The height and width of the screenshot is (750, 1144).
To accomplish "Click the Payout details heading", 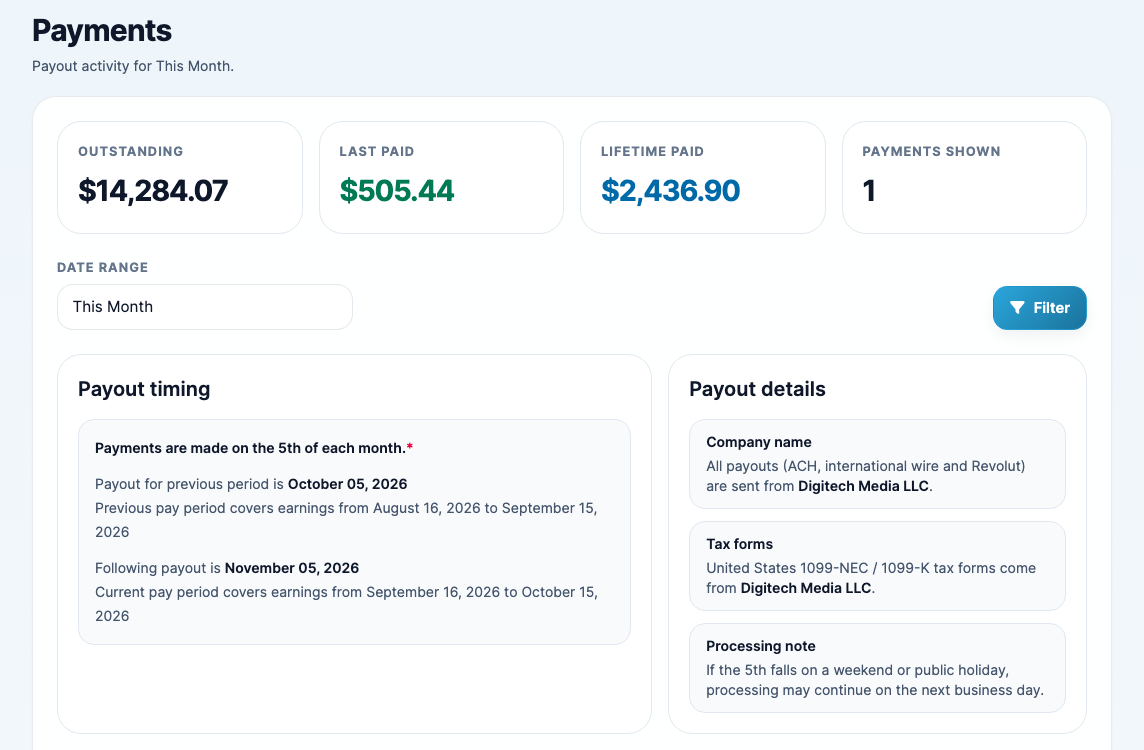I will point(757,389).
